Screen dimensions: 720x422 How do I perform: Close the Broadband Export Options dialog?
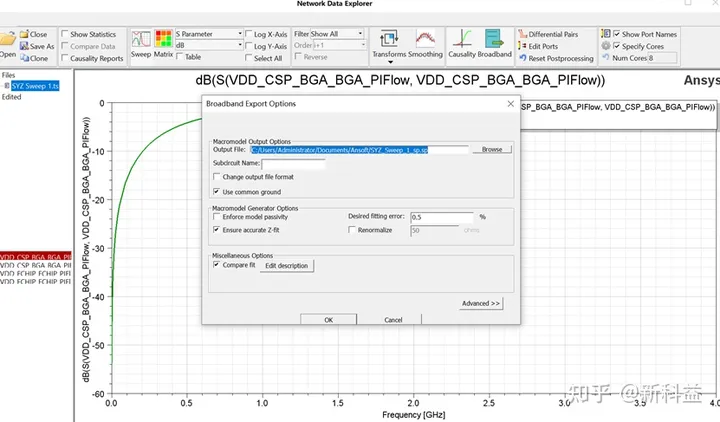coord(511,104)
